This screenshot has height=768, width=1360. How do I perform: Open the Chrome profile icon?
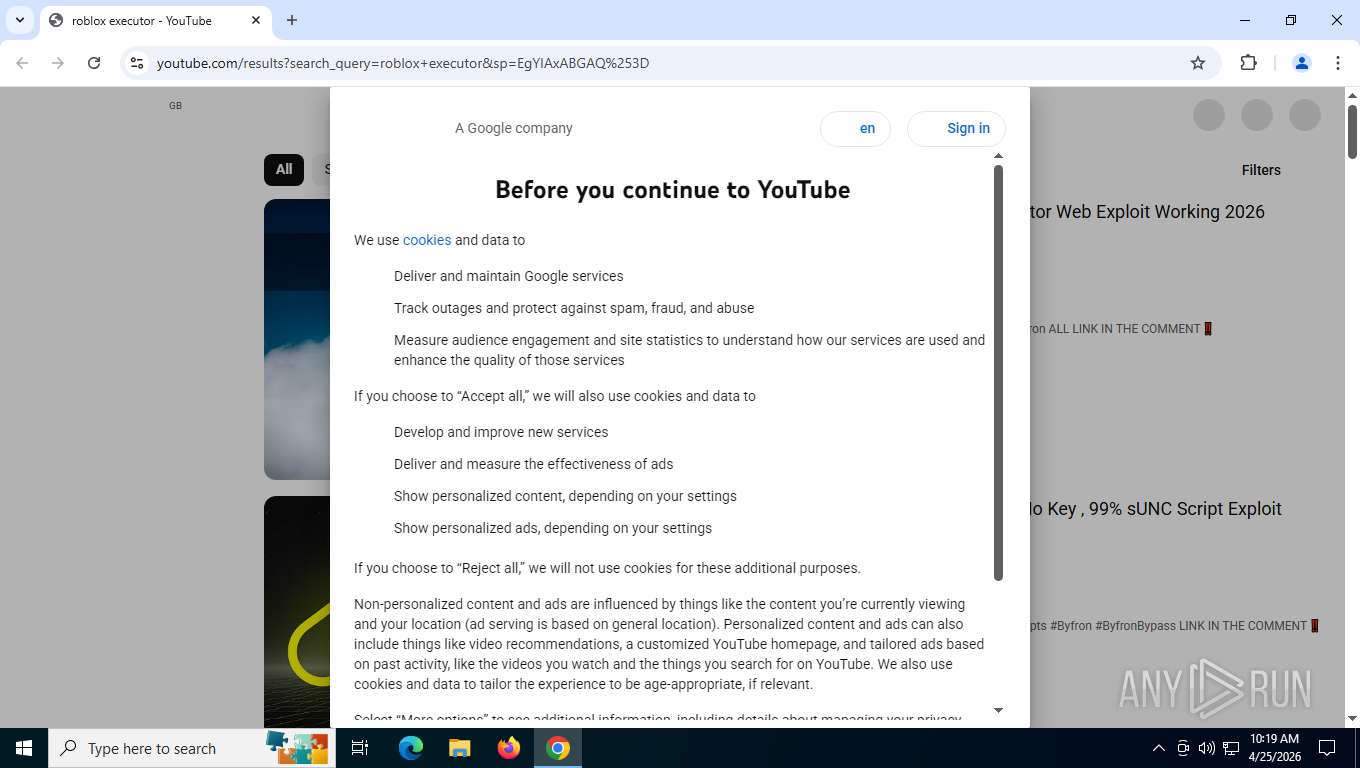click(x=1302, y=63)
